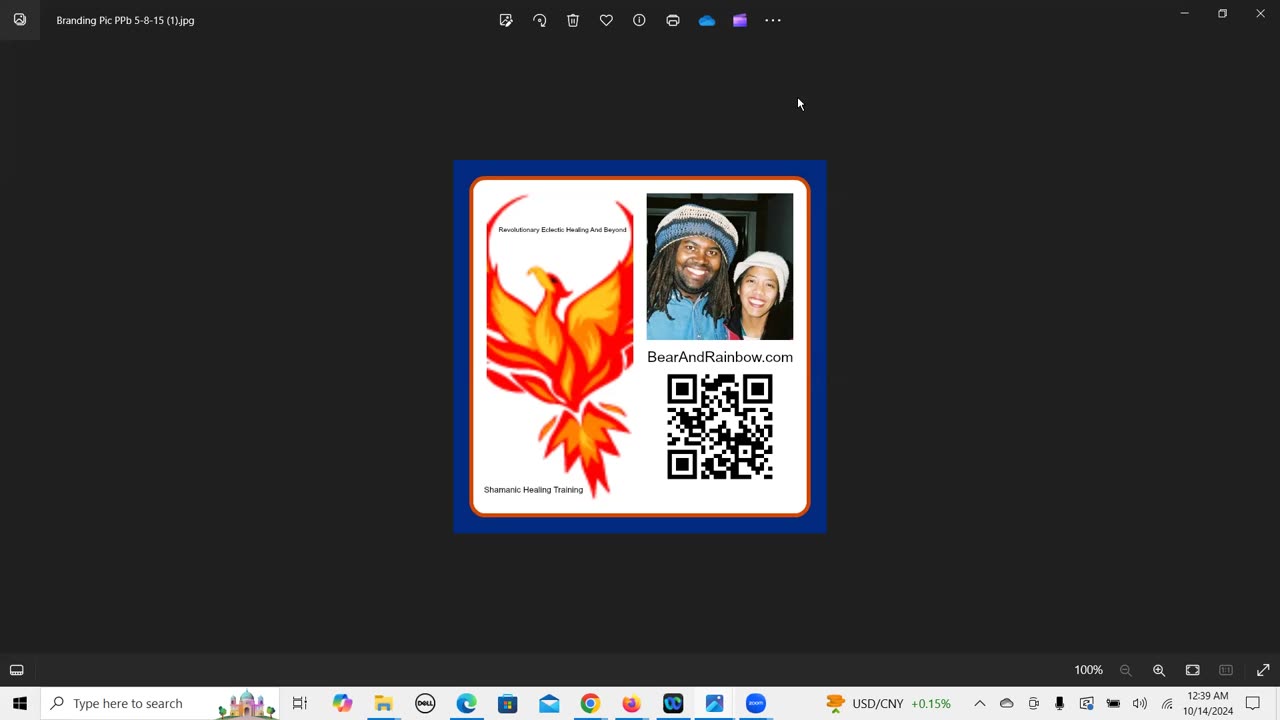Launch Microsoft Edge from the taskbar
Viewport: 1280px width, 720px height.
[x=467, y=703]
